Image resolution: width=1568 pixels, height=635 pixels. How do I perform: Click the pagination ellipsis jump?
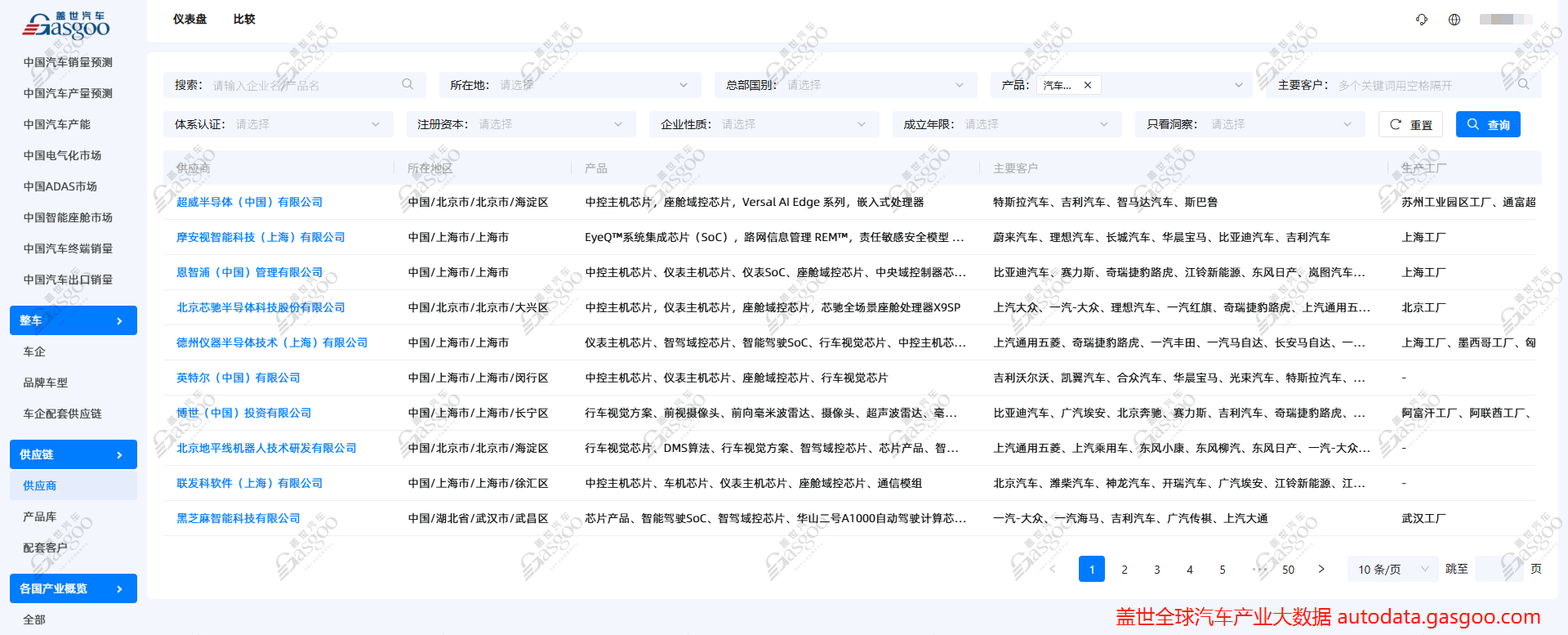[x=1258, y=569]
